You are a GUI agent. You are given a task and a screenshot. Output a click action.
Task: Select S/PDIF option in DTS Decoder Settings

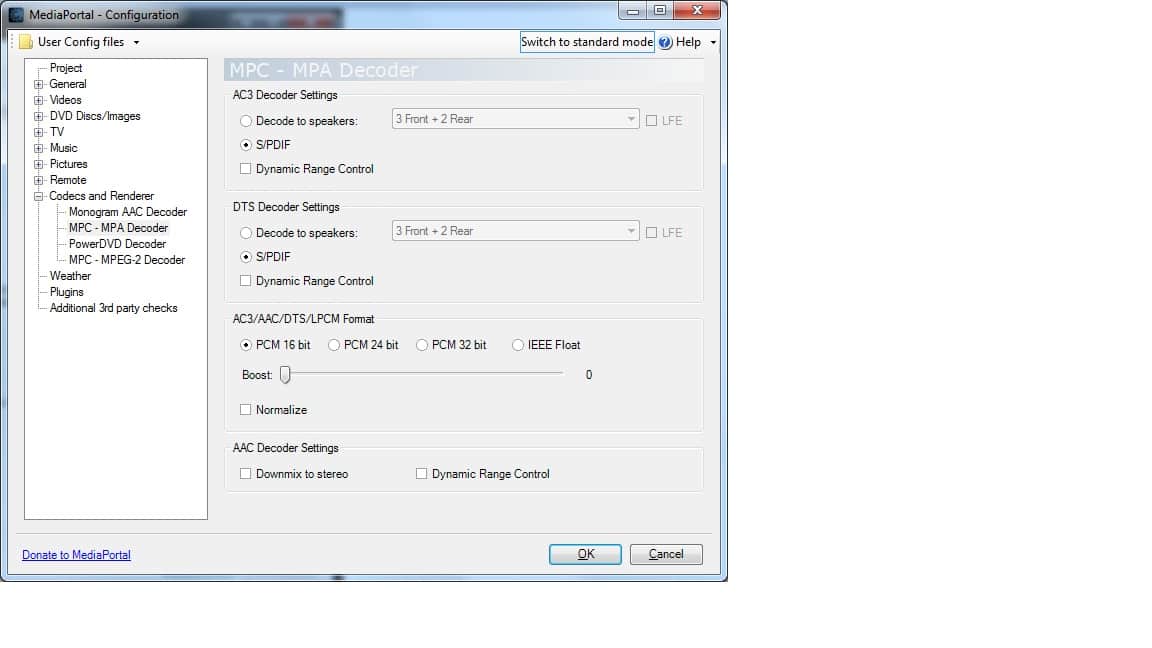[246, 257]
